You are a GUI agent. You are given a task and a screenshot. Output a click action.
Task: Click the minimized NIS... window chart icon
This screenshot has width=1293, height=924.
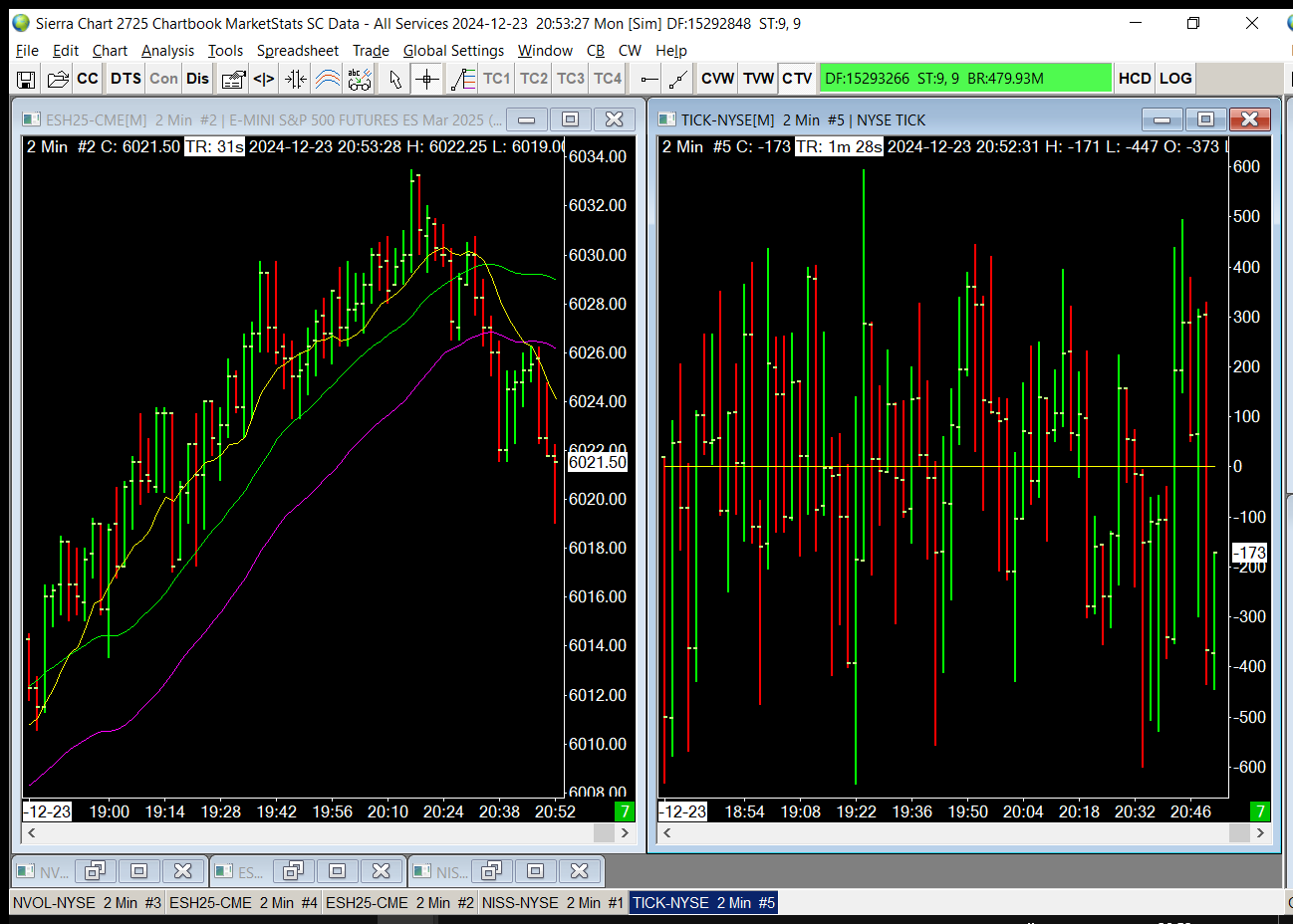coord(422,871)
